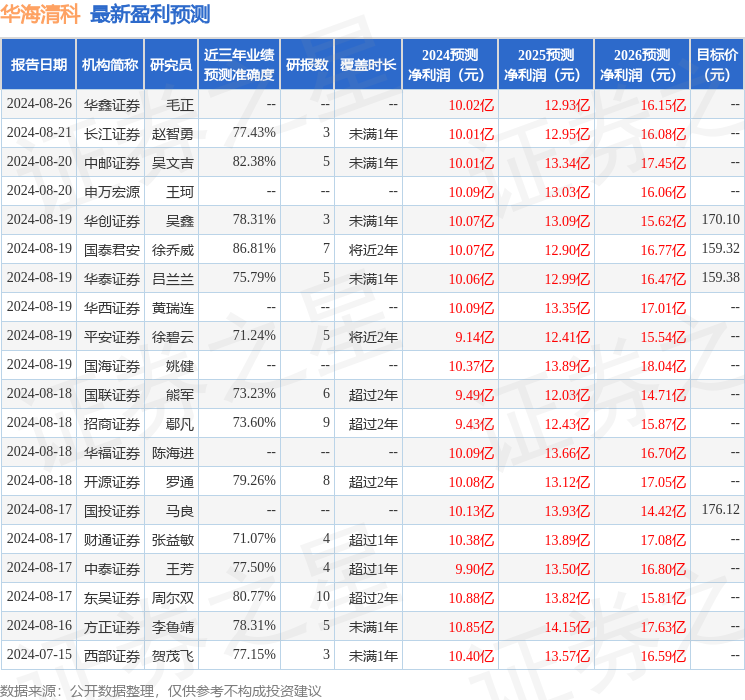745x700 pixels.
Task: Click accuracy value 86.81%
Action: point(254,248)
